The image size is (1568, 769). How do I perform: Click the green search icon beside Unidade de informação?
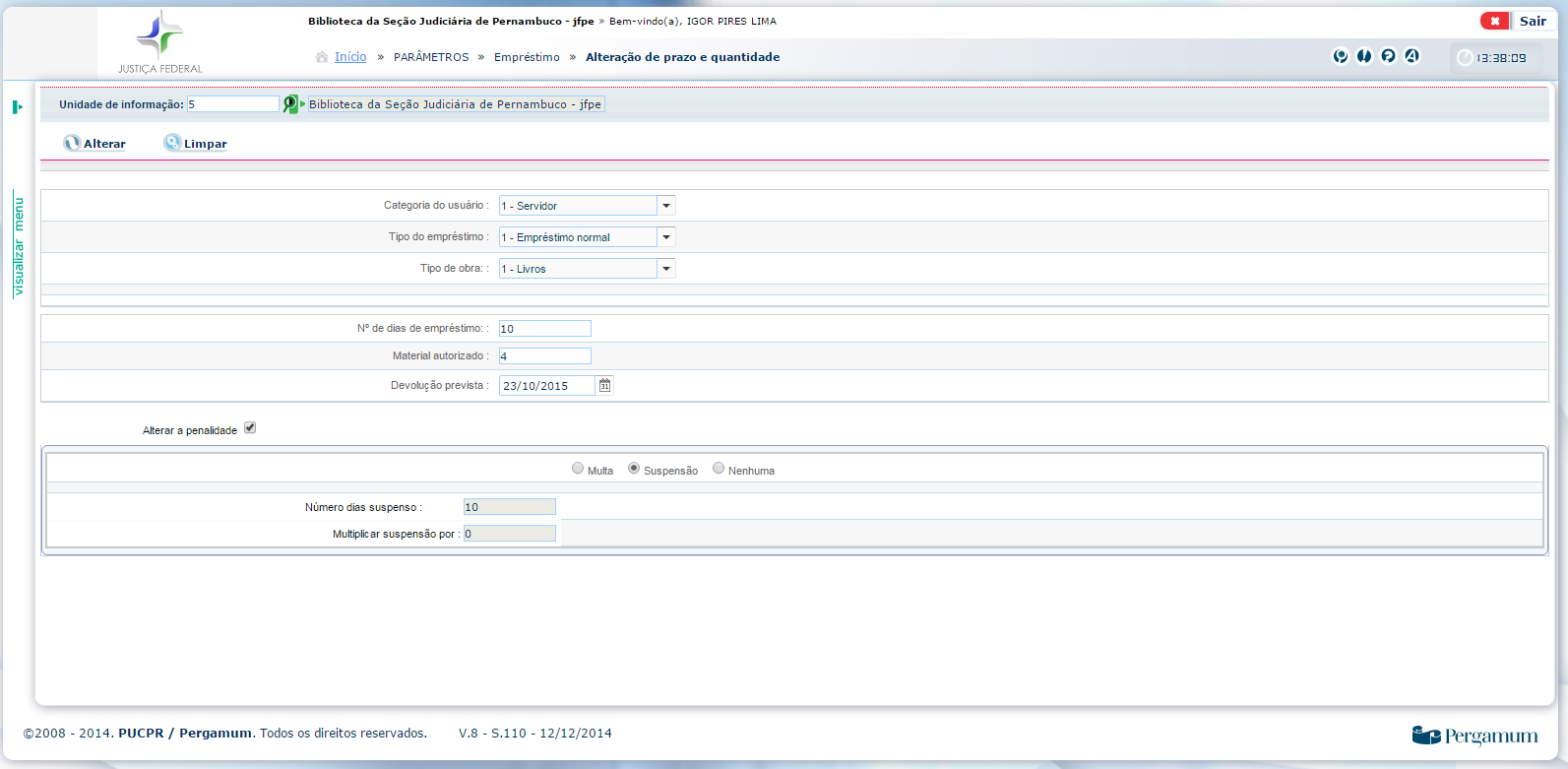[x=290, y=104]
